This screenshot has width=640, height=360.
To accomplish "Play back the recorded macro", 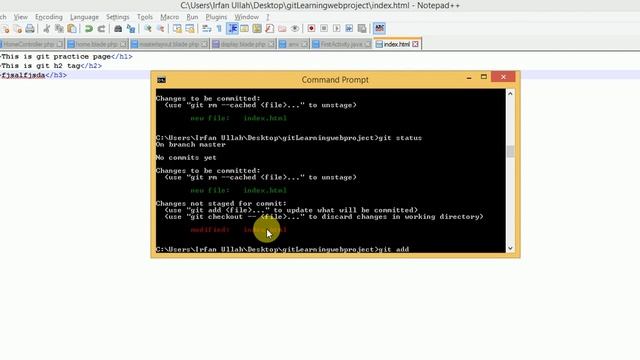I will (336, 29).
